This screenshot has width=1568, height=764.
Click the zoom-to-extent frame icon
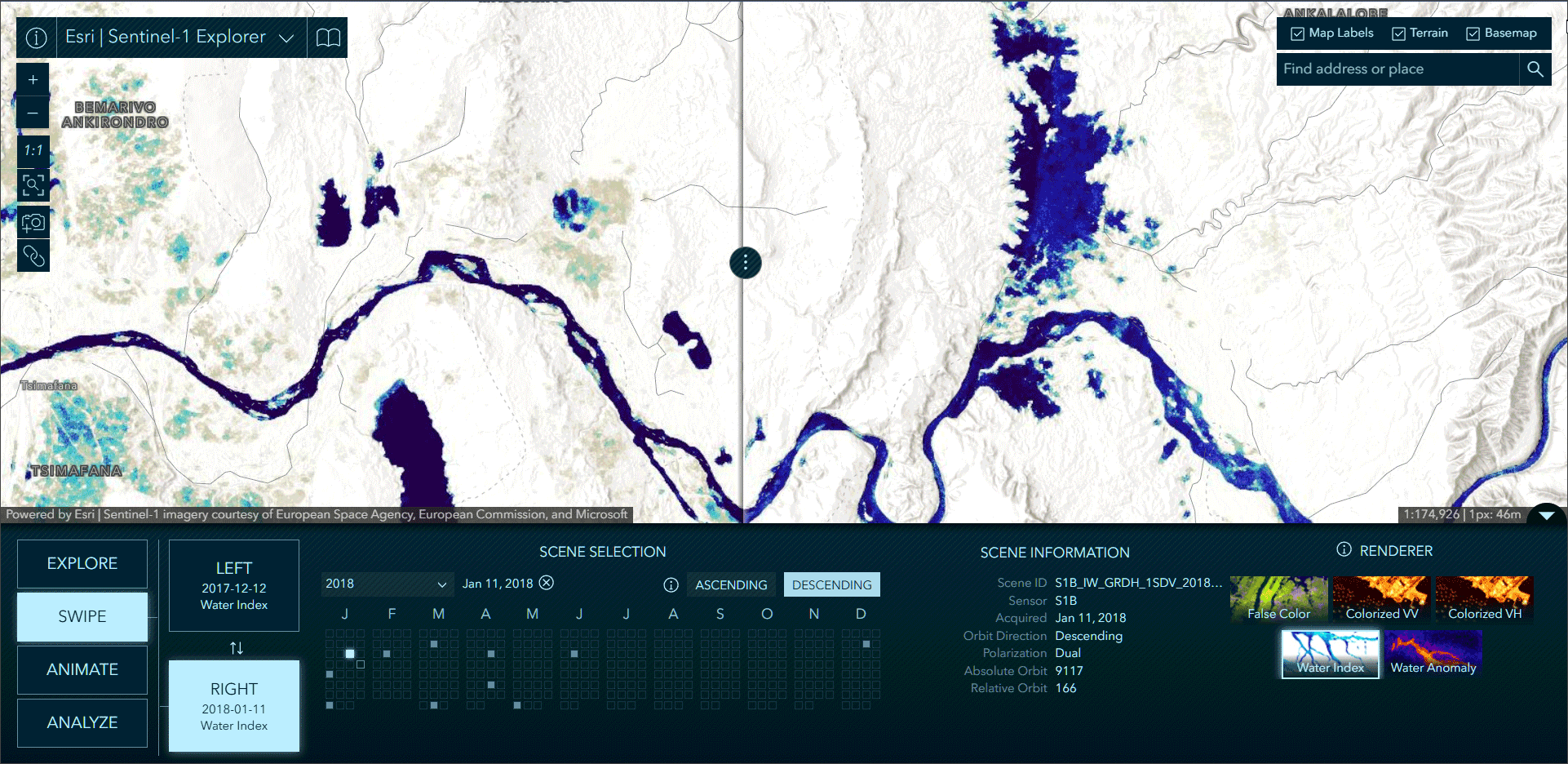coord(33,185)
